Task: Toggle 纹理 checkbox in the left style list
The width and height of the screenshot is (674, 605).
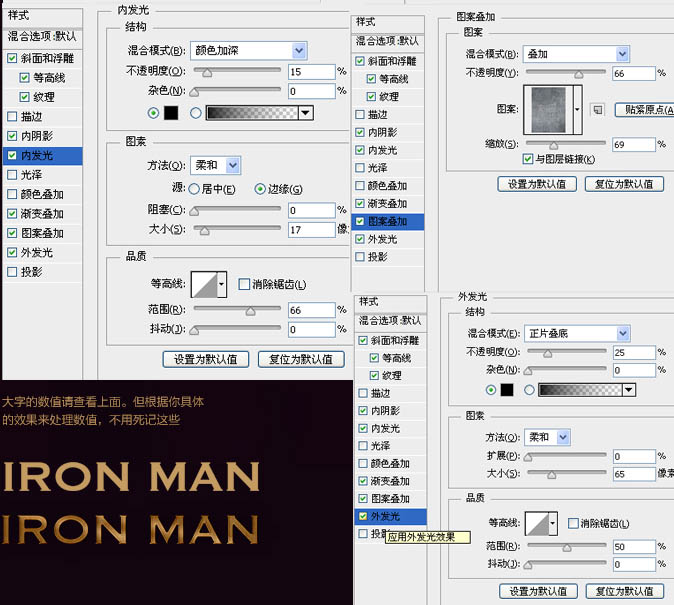Action: click(x=25, y=97)
